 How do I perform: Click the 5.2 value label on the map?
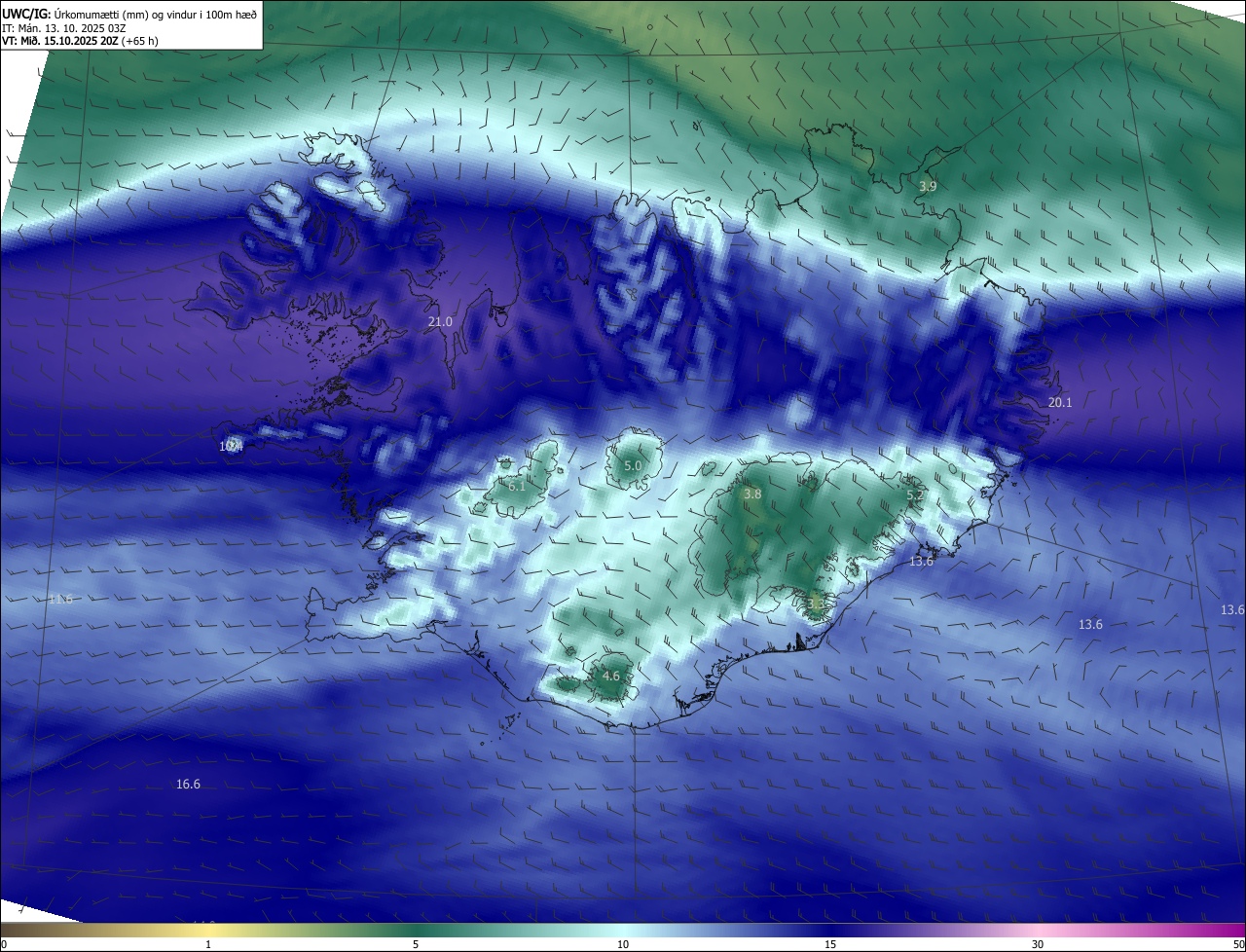click(915, 495)
